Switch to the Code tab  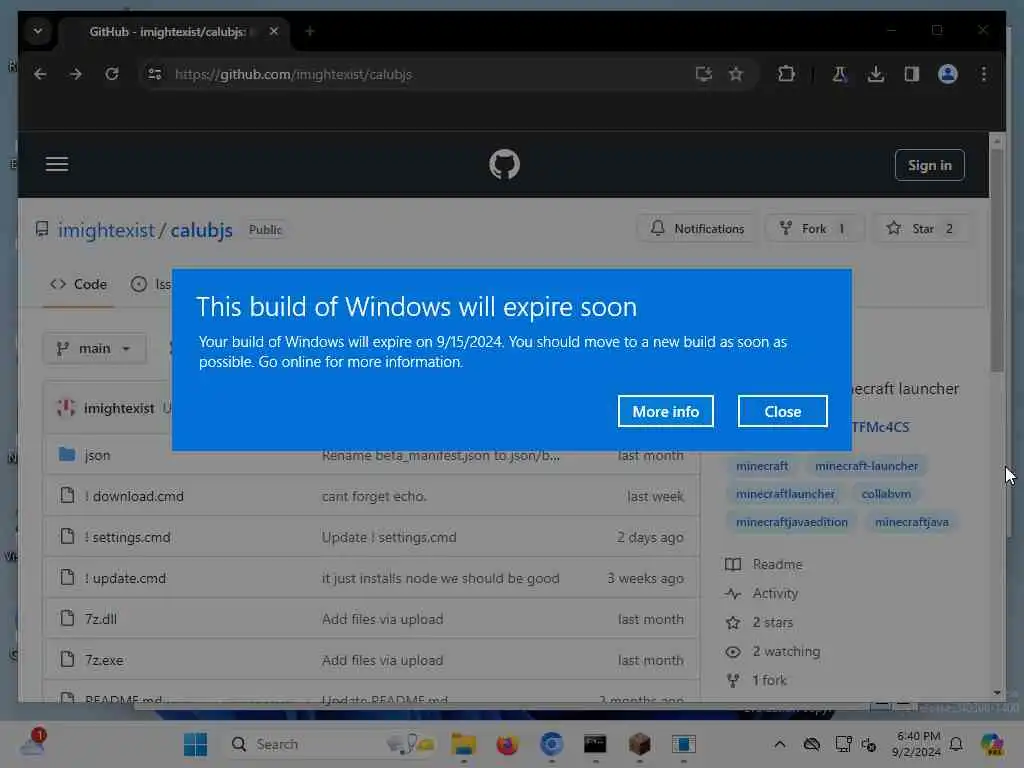click(x=78, y=284)
